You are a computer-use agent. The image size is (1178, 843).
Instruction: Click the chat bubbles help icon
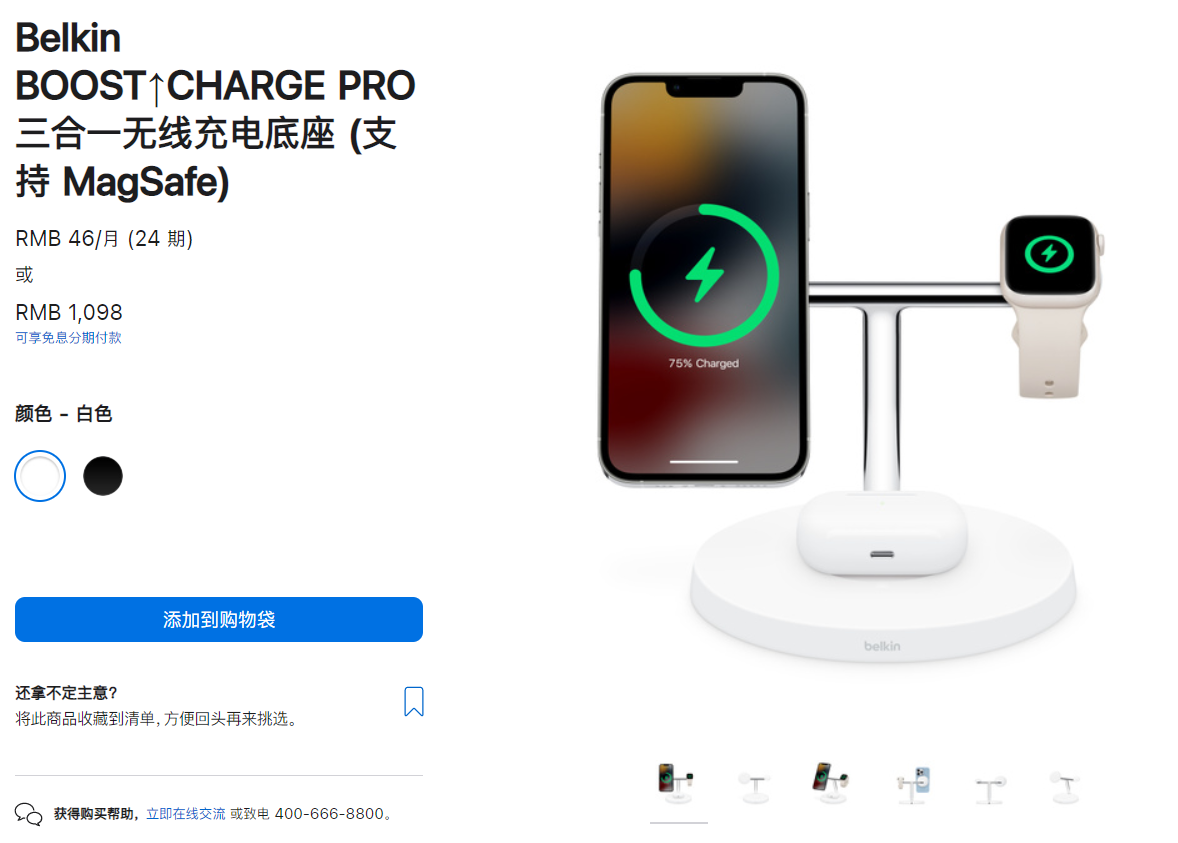coord(29,814)
